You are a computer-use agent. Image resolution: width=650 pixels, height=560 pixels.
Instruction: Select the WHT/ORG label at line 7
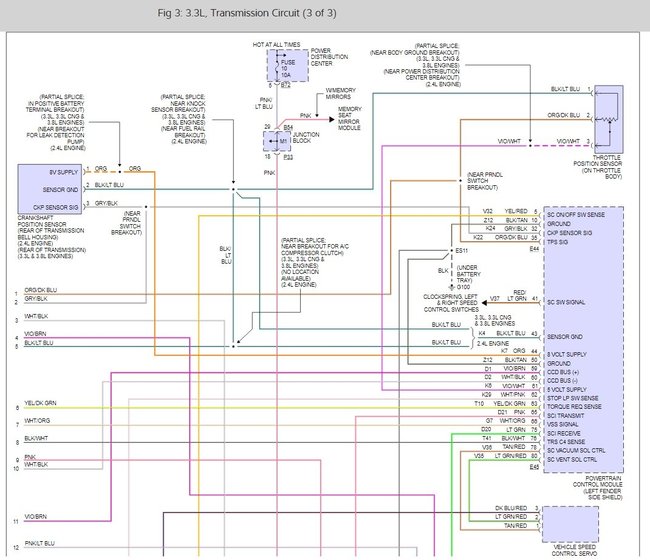click(x=37, y=420)
